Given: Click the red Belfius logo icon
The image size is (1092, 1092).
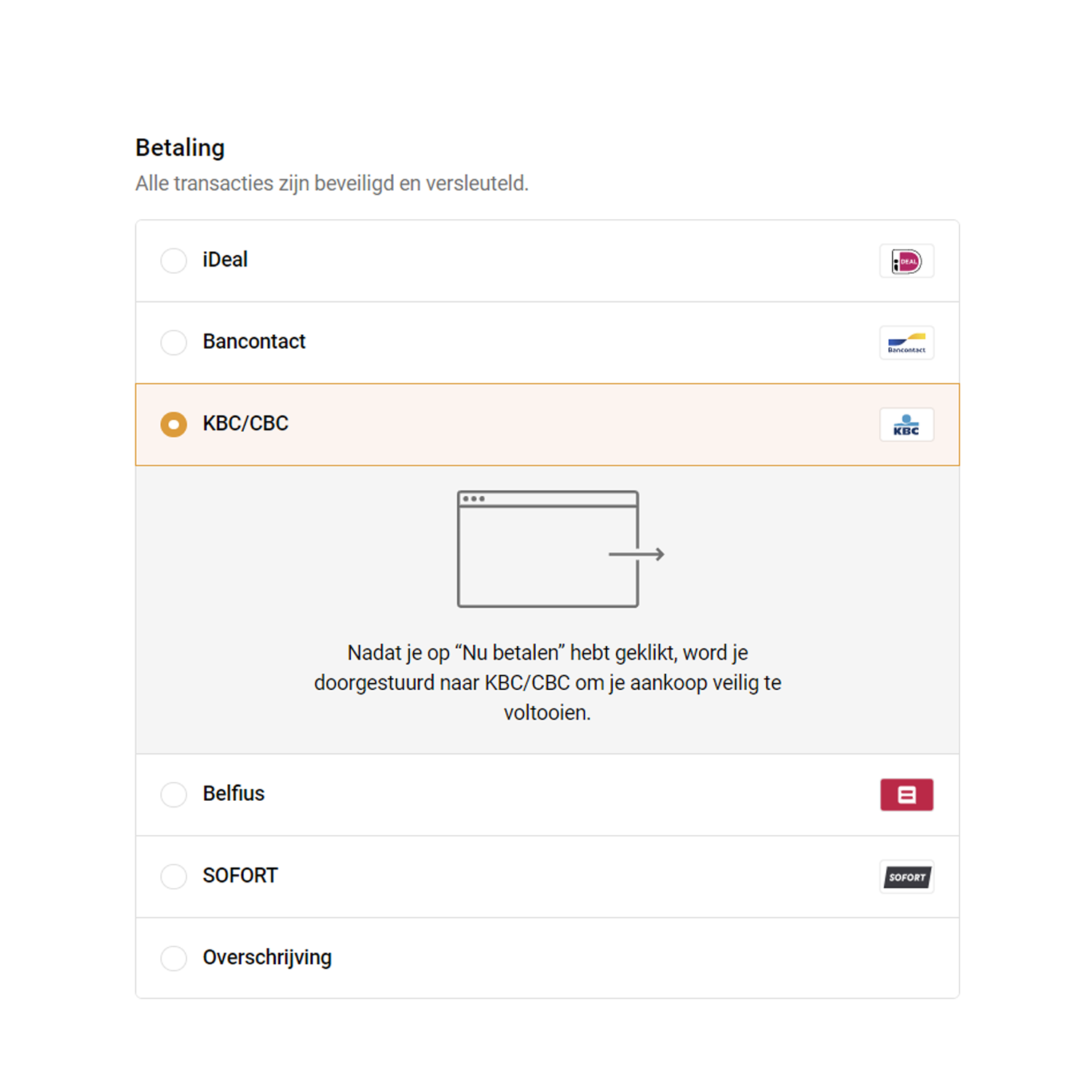Looking at the screenshot, I should 906,795.
